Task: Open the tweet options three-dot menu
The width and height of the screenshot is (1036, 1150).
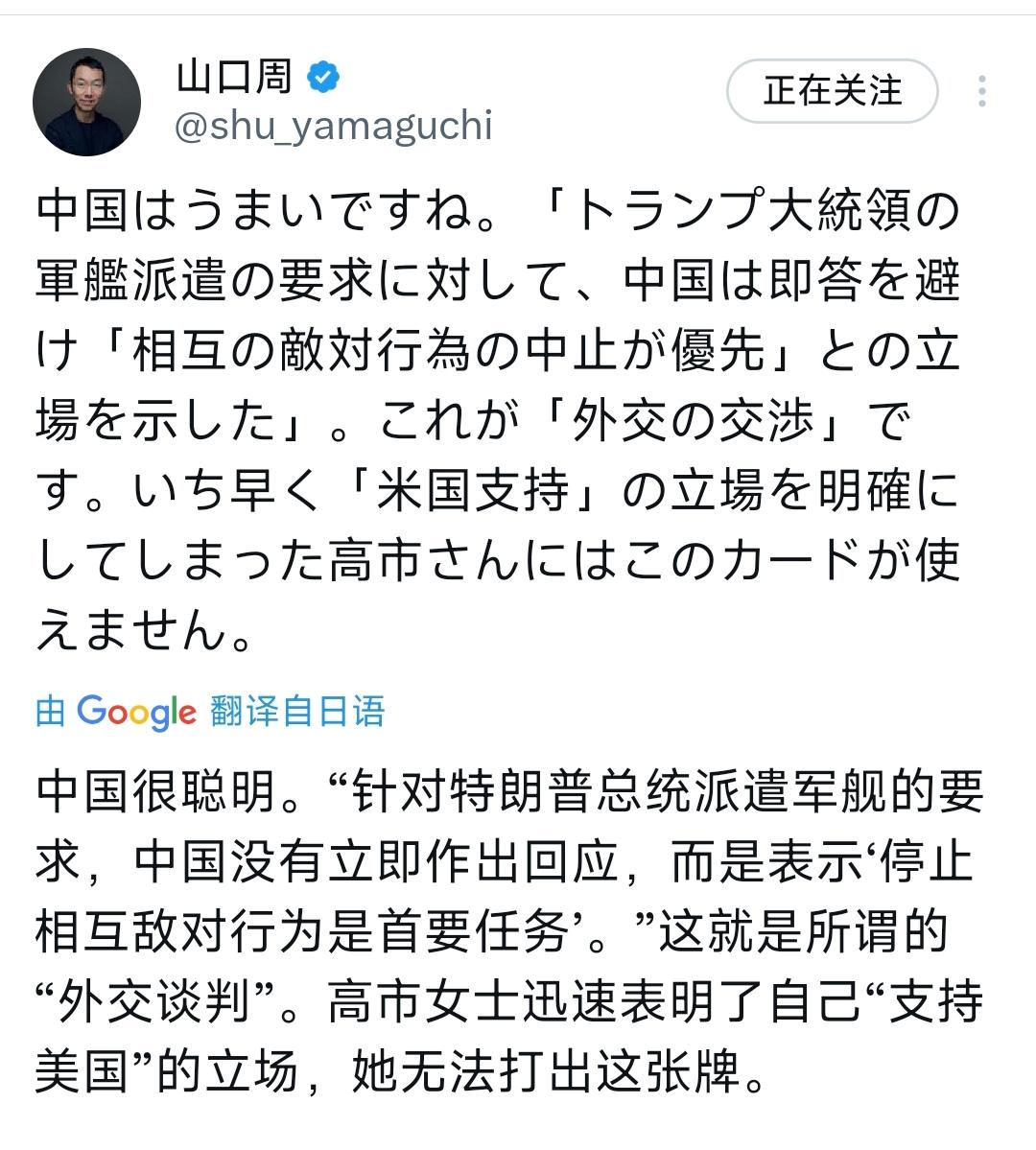Action: pos(980,91)
